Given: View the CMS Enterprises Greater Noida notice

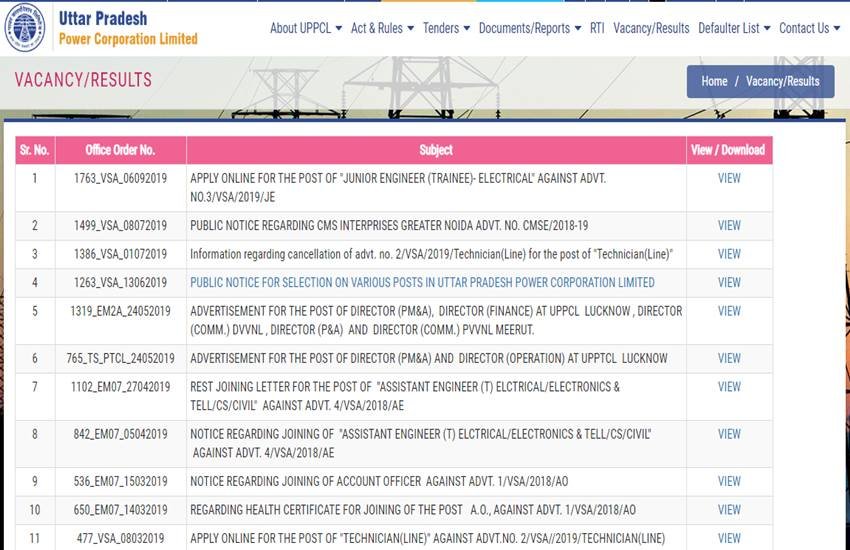Looking at the screenshot, I should [729, 226].
